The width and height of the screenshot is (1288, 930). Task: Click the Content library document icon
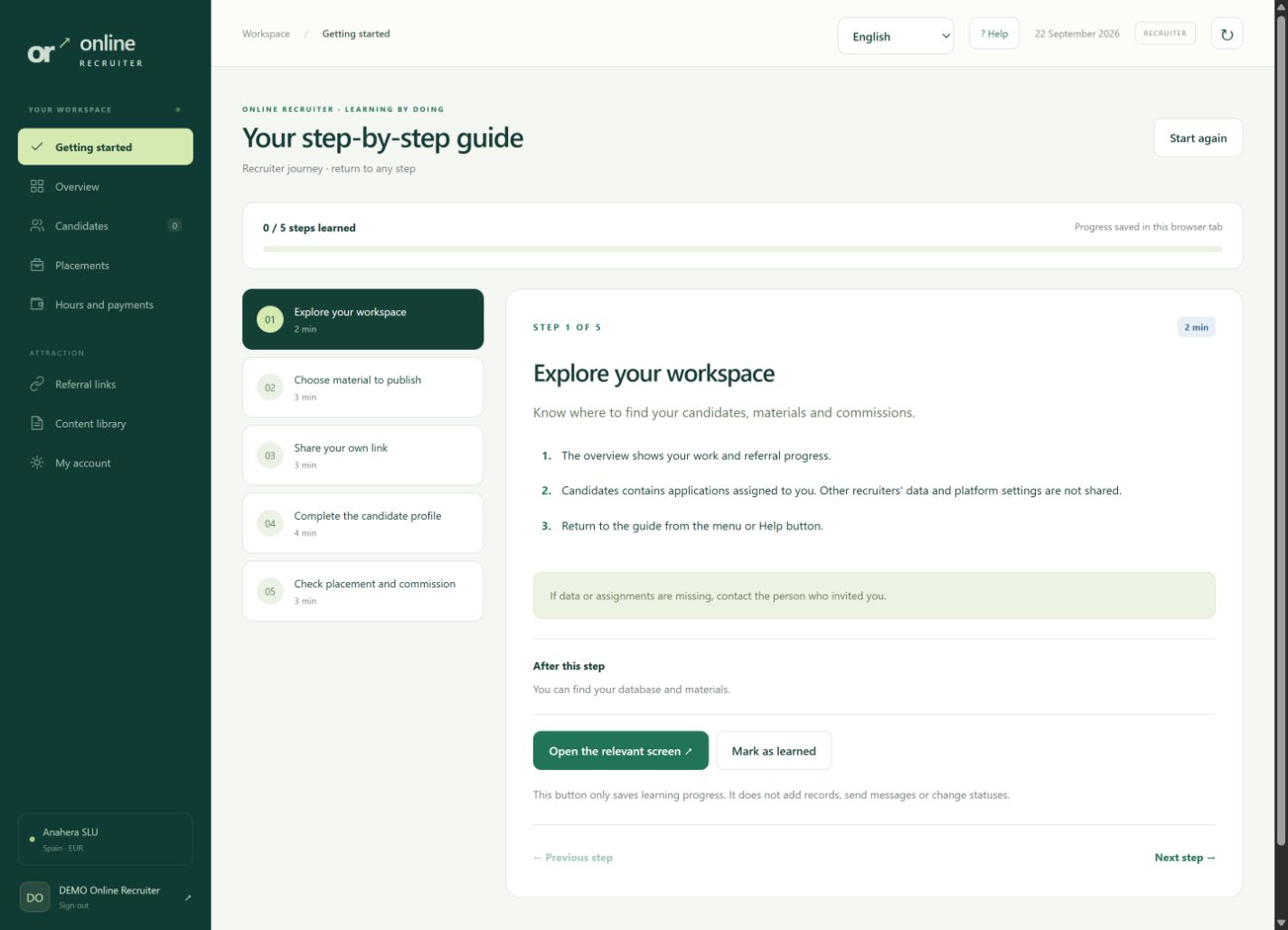coord(37,423)
